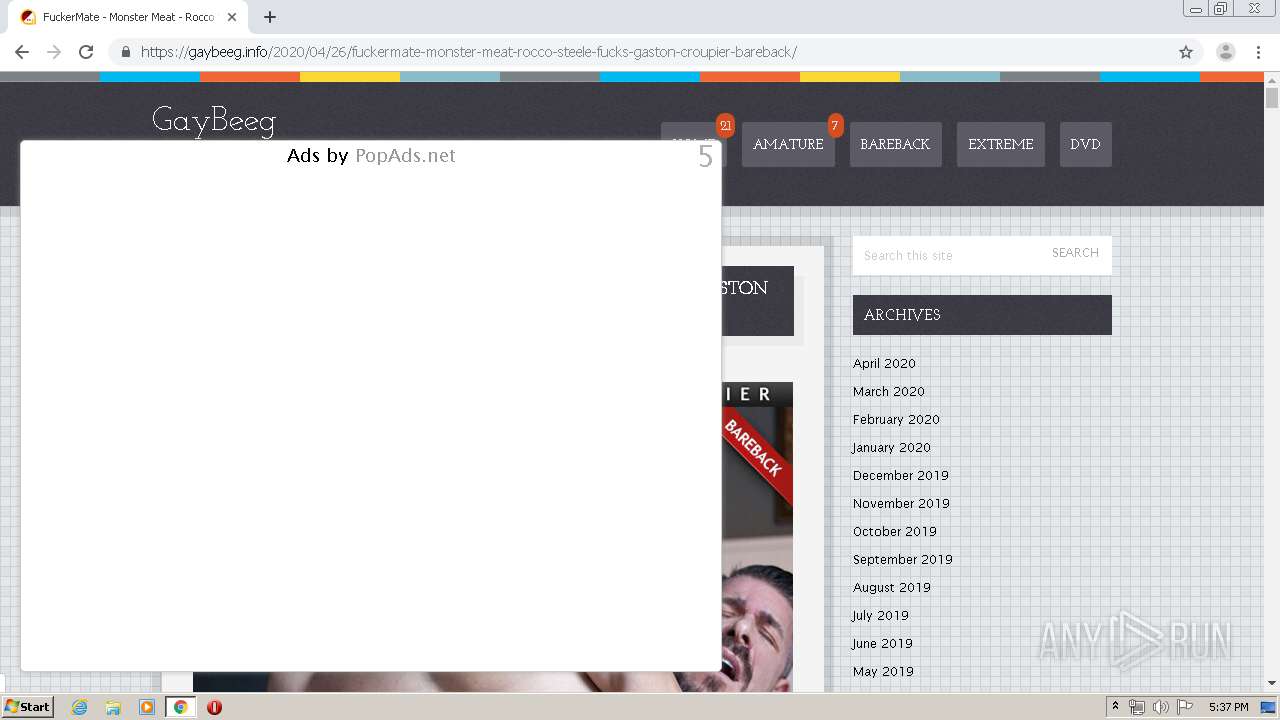
Task: View site security lock information
Action: coord(125,52)
